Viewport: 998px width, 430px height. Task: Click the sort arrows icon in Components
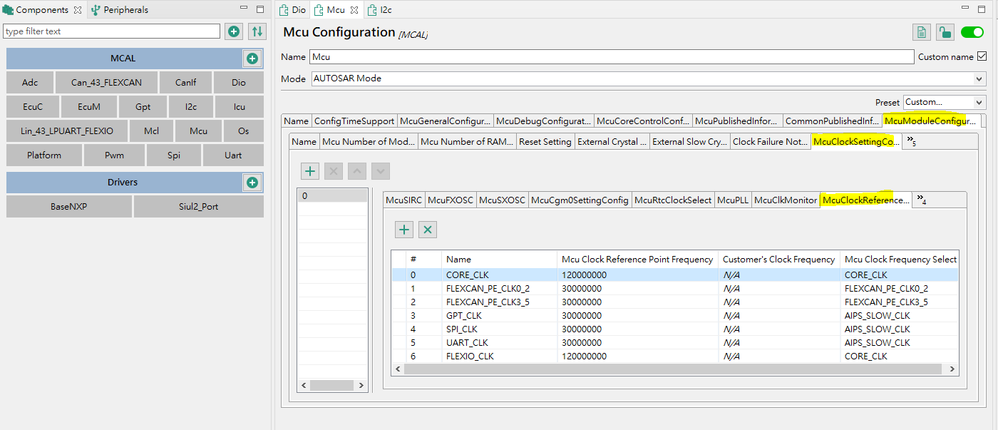point(256,32)
